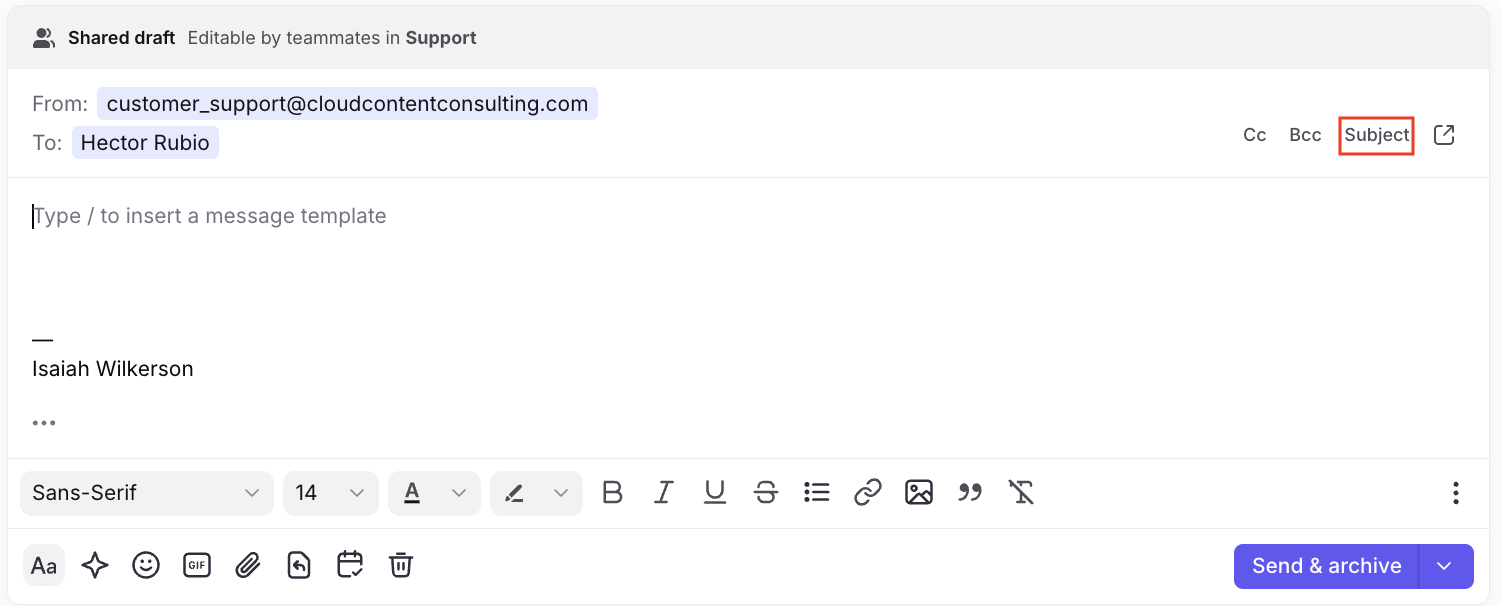This screenshot has height=606, width=1502.
Task: Toggle bold text formatting
Action: [612, 493]
